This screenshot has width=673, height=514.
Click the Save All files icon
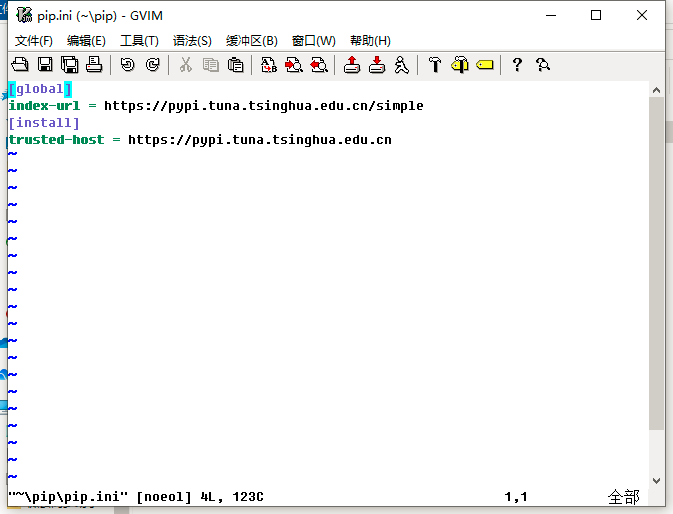[70, 65]
